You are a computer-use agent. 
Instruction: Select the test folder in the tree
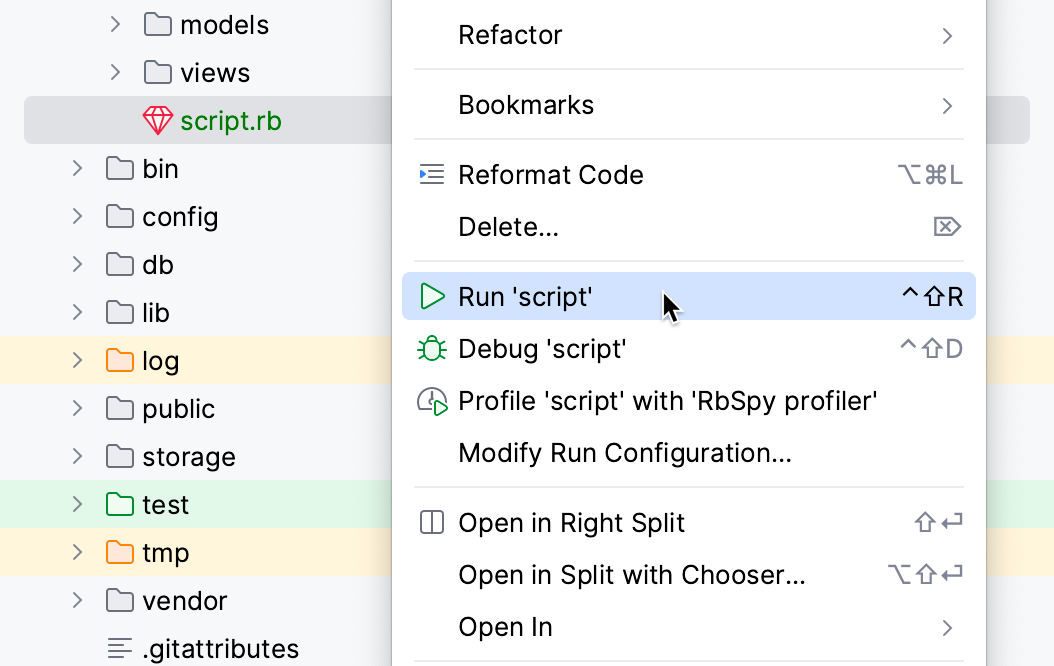coord(166,504)
